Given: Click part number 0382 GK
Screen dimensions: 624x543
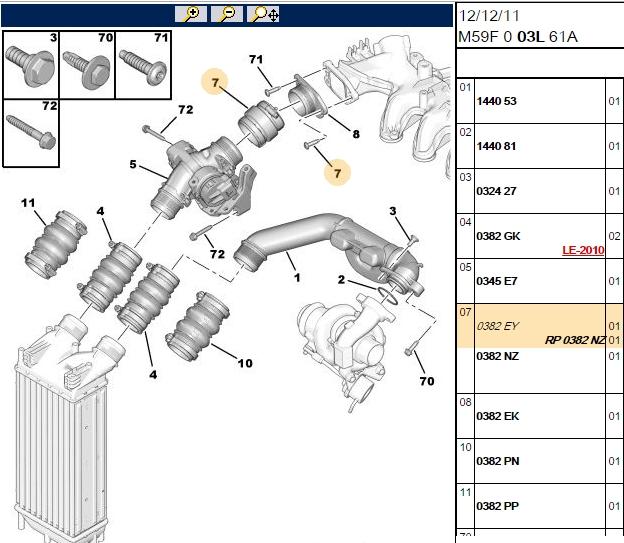Looking at the screenshot, I should tap(498, 236).
